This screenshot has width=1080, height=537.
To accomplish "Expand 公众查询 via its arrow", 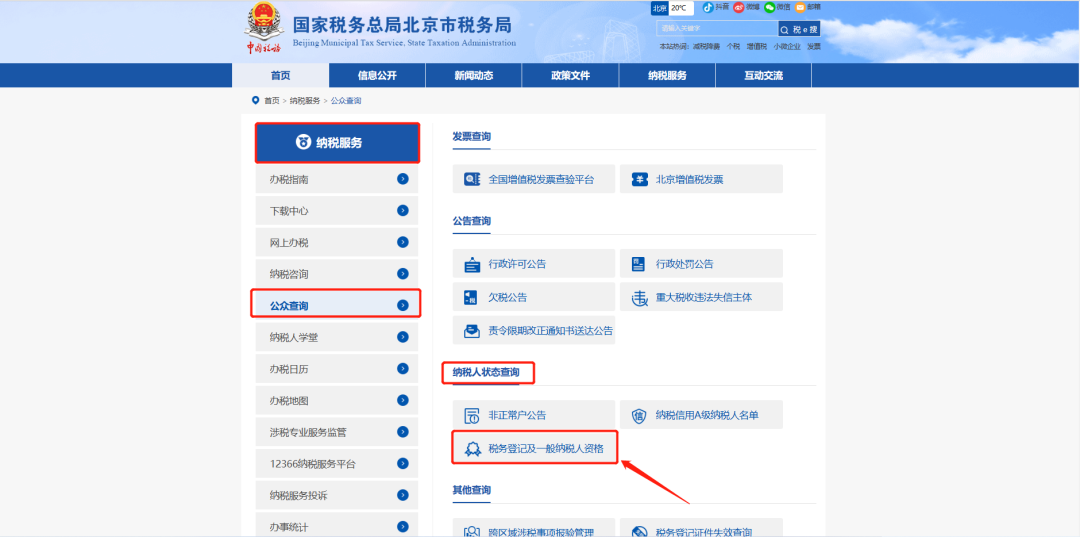I will click(x=403, y=305).
